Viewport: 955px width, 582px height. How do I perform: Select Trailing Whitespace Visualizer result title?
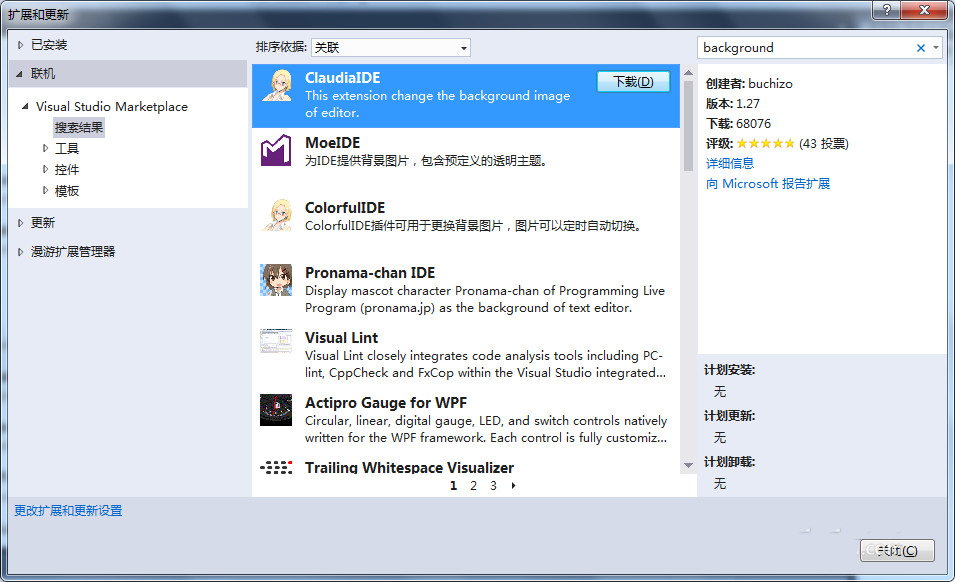409,468
